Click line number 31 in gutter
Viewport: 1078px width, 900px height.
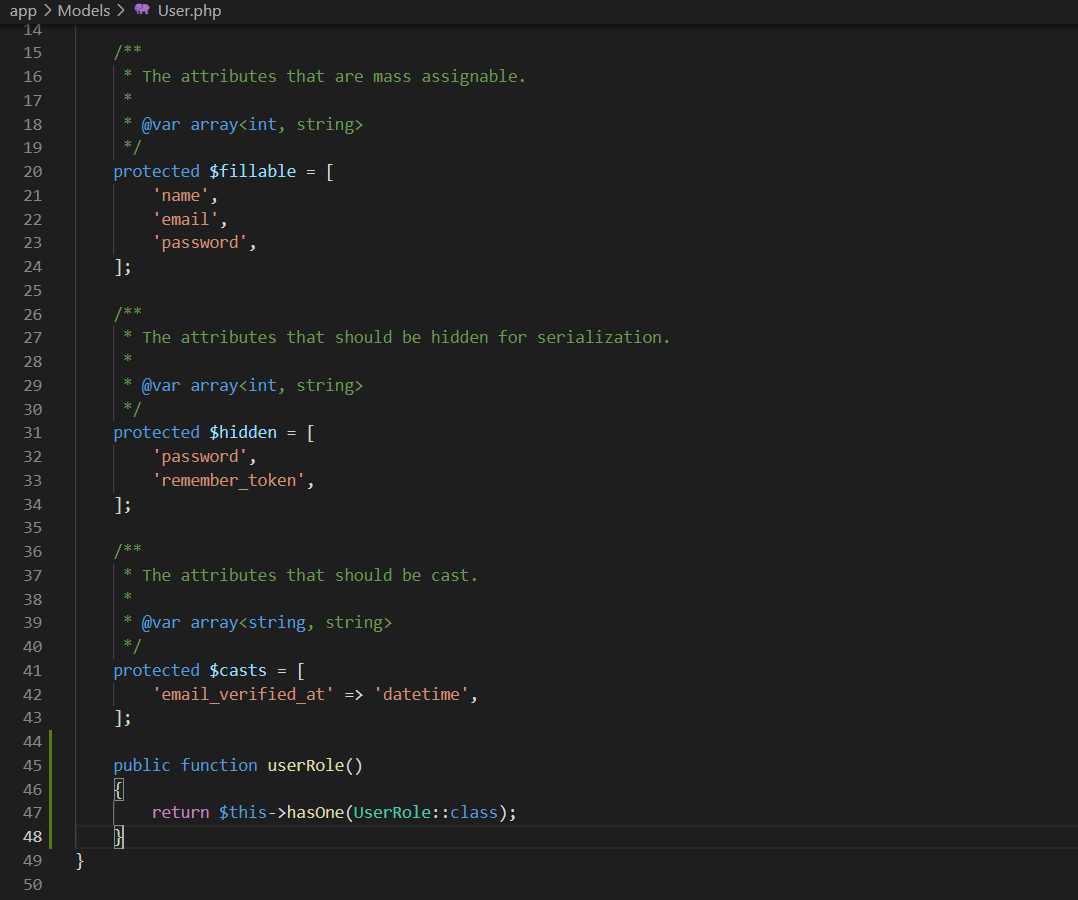point(32,432)
